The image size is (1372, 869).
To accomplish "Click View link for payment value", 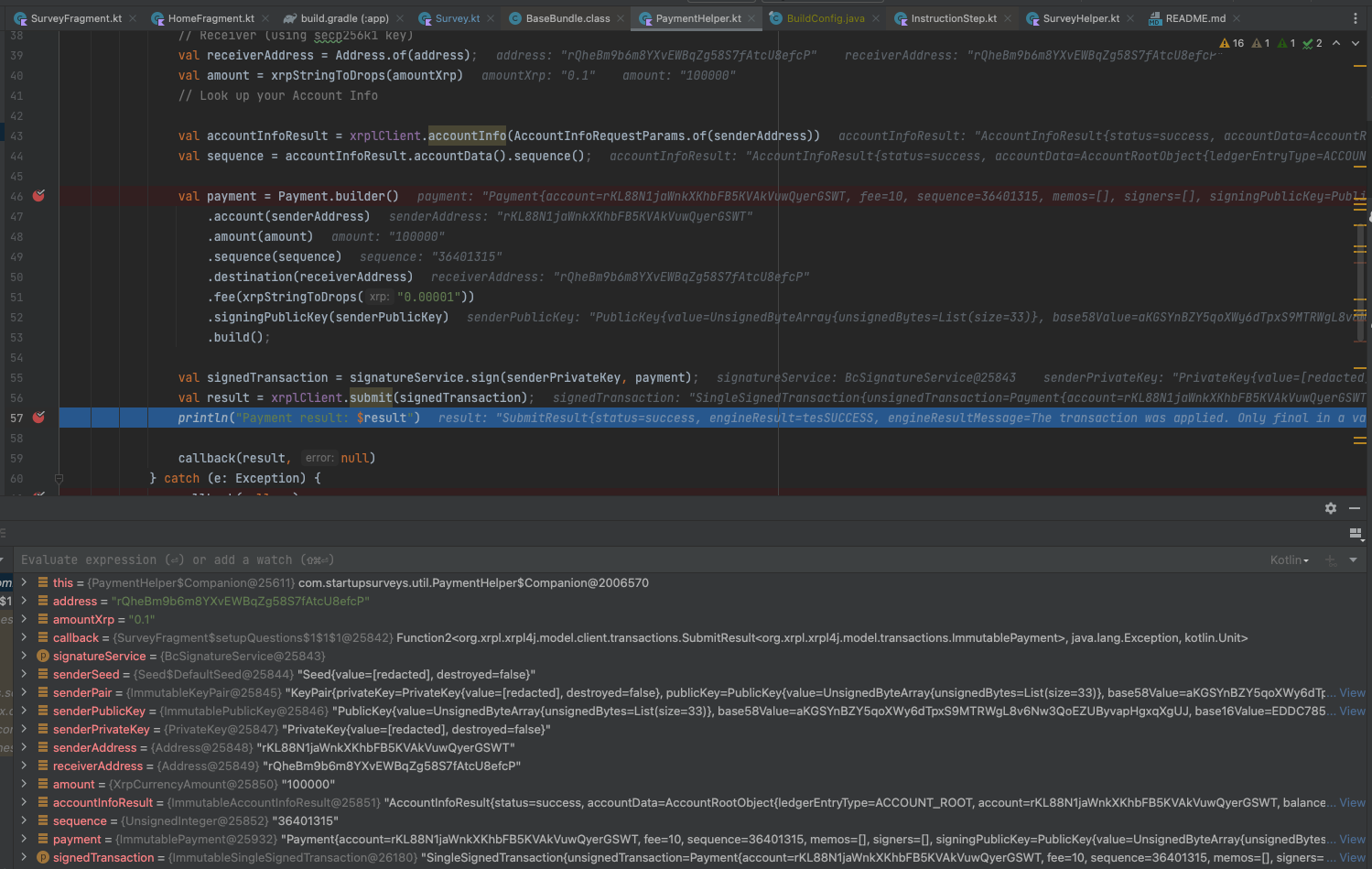I will point(1352,840).
